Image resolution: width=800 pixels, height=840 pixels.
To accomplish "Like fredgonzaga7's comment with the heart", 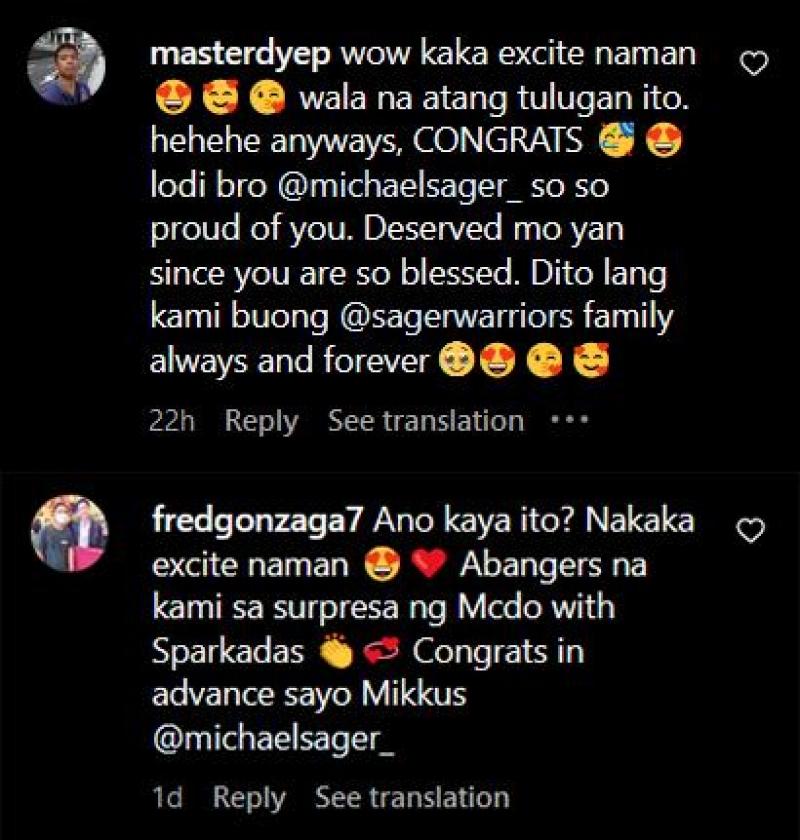I will point(752,531).
